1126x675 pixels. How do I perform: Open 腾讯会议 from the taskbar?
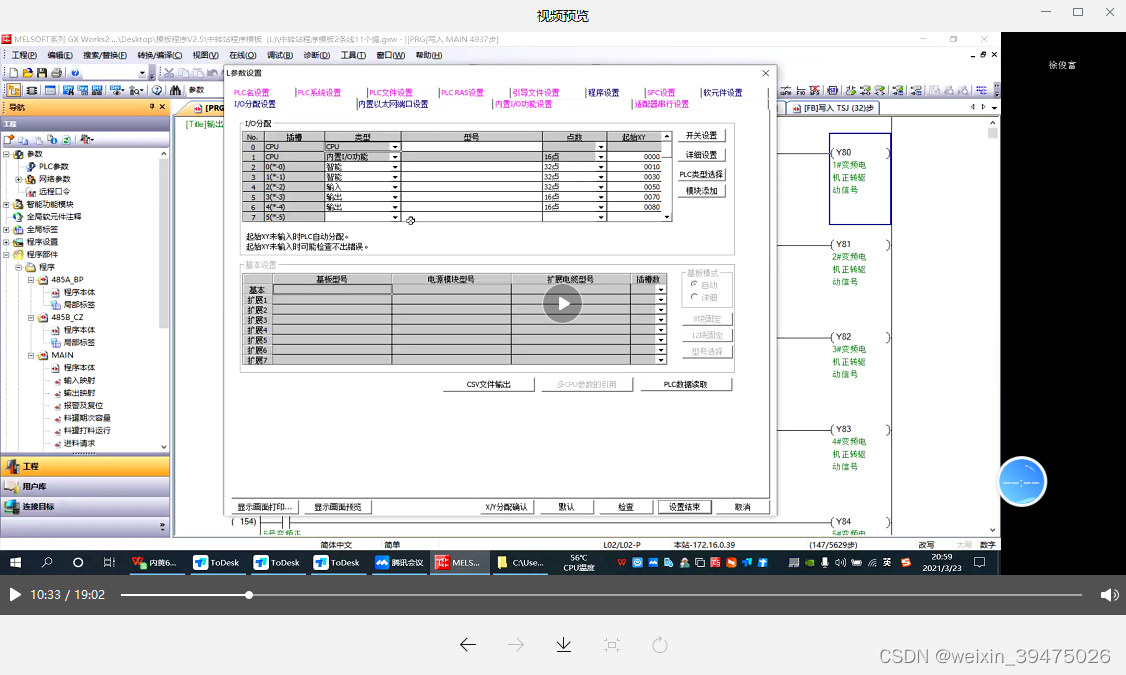[399, 562]
